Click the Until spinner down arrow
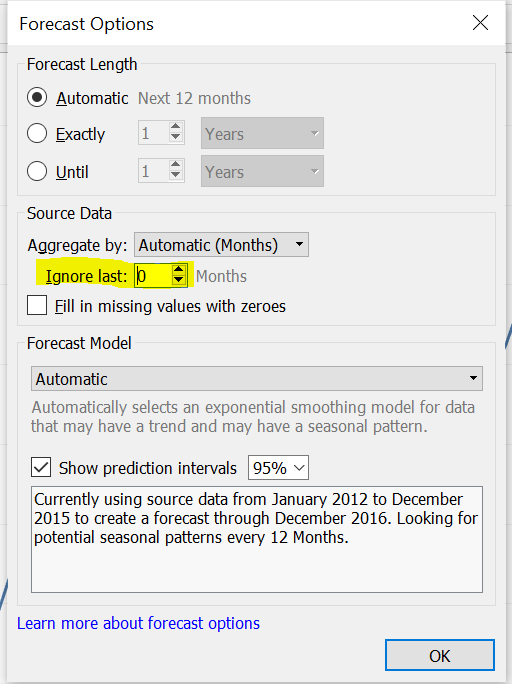The image size is (512, 684). (176, 175)
